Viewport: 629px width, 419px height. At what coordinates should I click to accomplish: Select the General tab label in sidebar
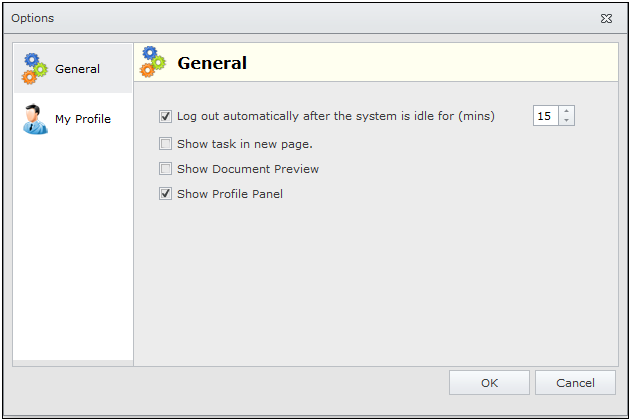(77, 69)
